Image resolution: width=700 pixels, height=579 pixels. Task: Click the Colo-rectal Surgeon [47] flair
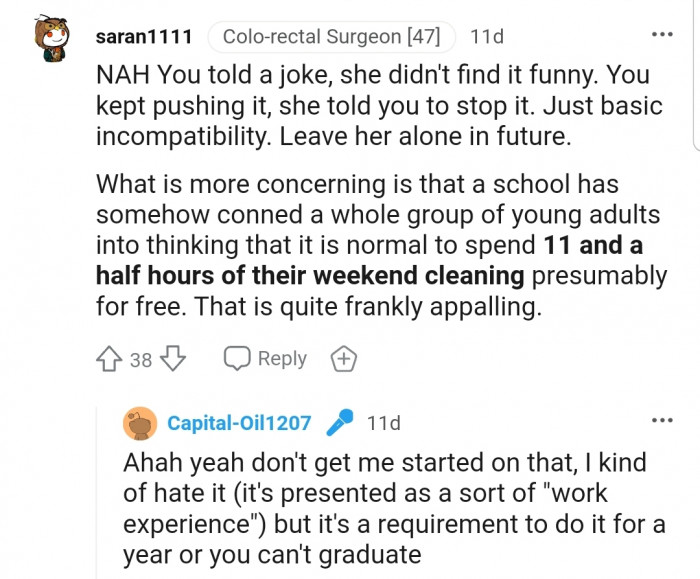click(x=331, y=37)
